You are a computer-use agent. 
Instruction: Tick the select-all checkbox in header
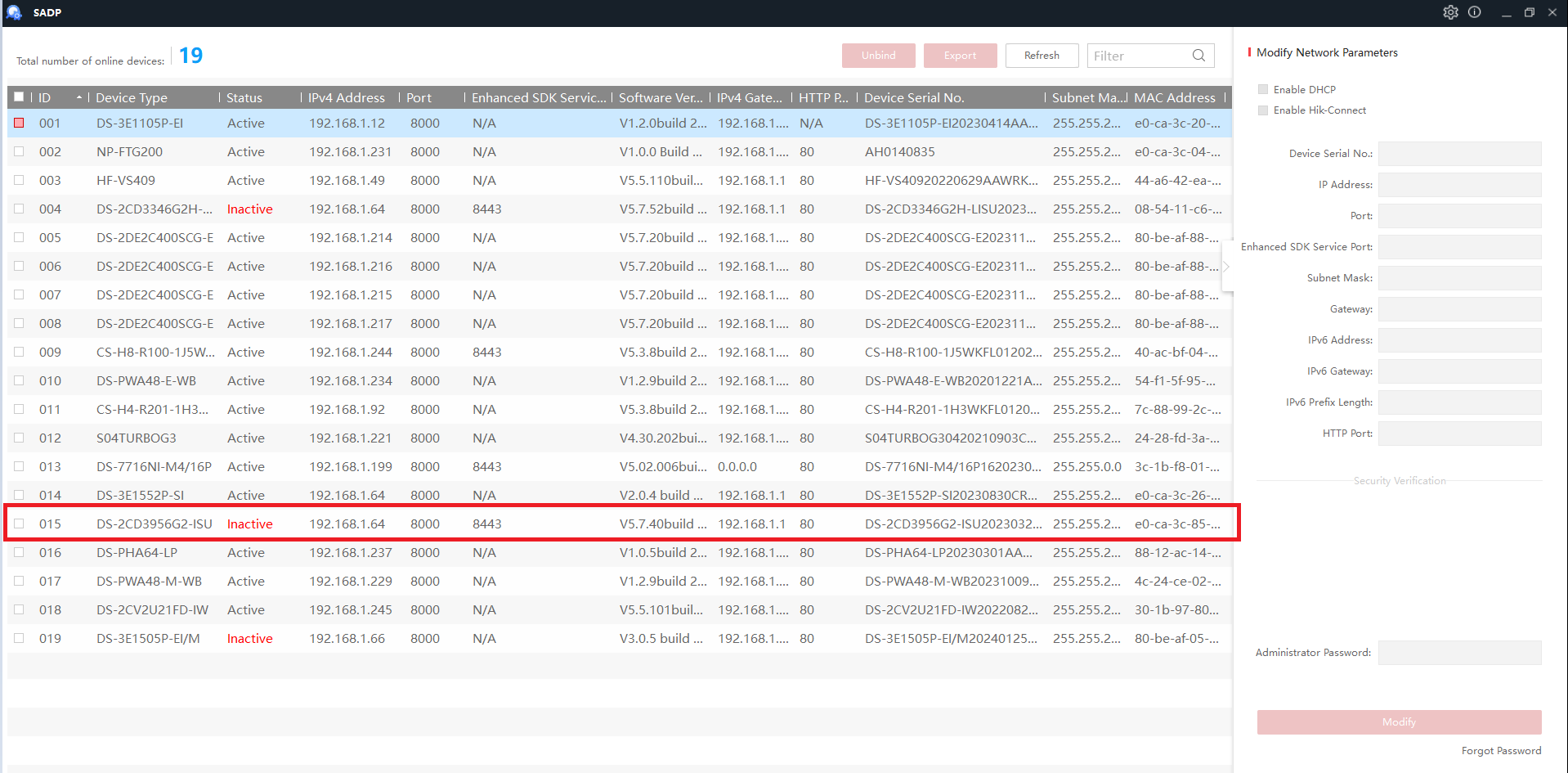click(19, 97)
